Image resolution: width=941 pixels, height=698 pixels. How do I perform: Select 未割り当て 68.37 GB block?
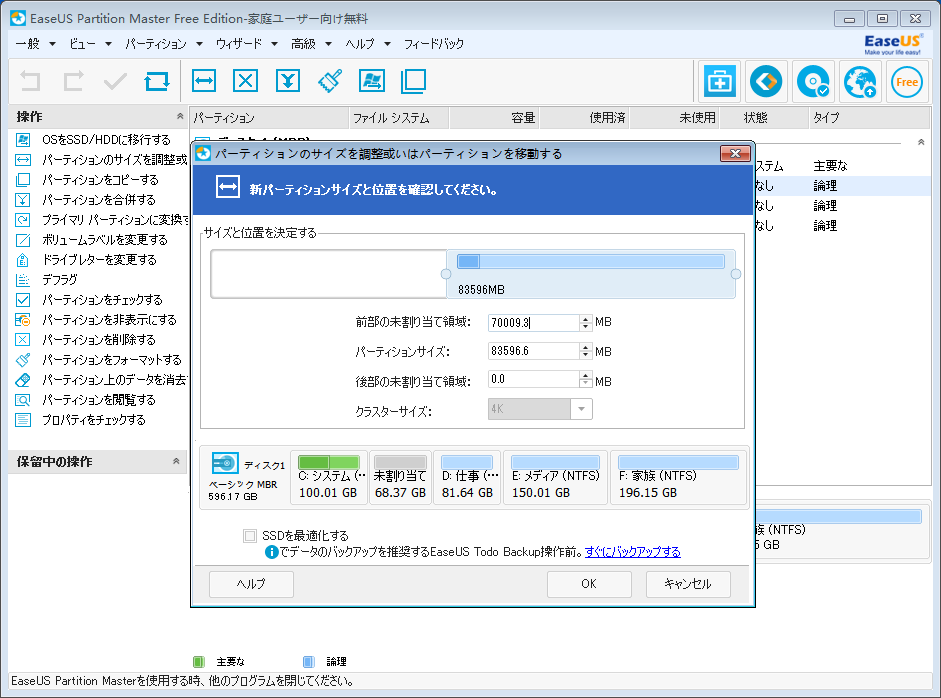click(x=400, y=478)
